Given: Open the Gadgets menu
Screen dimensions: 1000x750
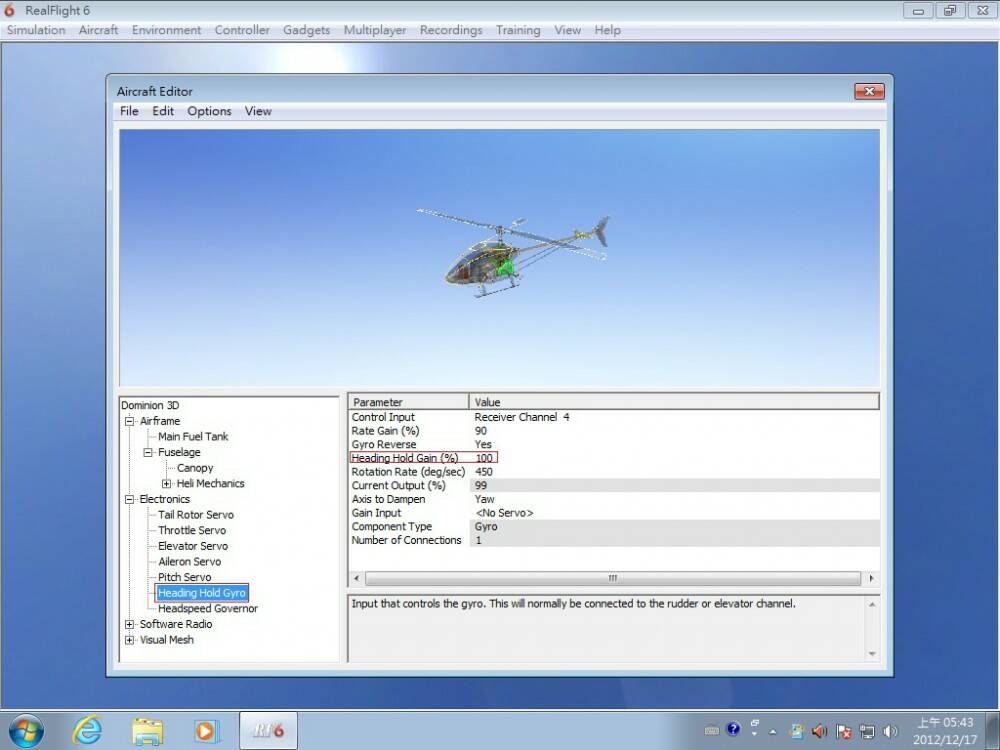Looking at the screenshot, I should click(x=306, y=30).
